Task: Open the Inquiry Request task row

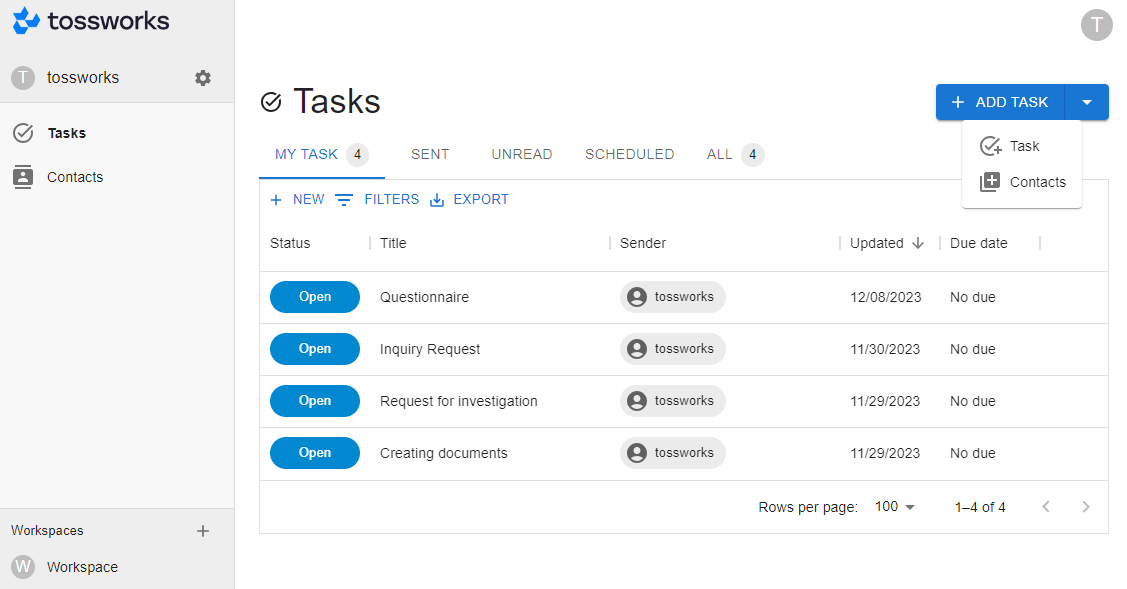Action: (430, 349)
